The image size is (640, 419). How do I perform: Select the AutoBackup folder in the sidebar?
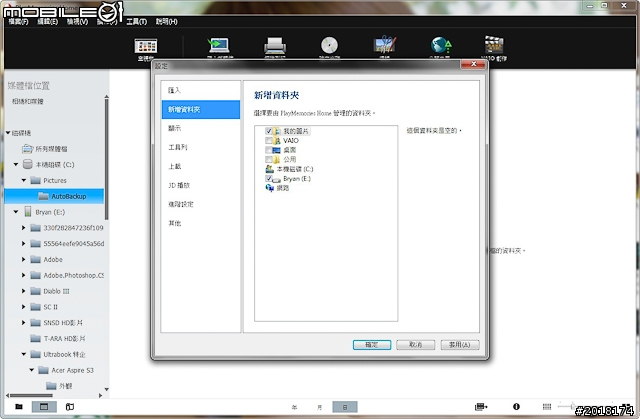[x=68, y=196]
